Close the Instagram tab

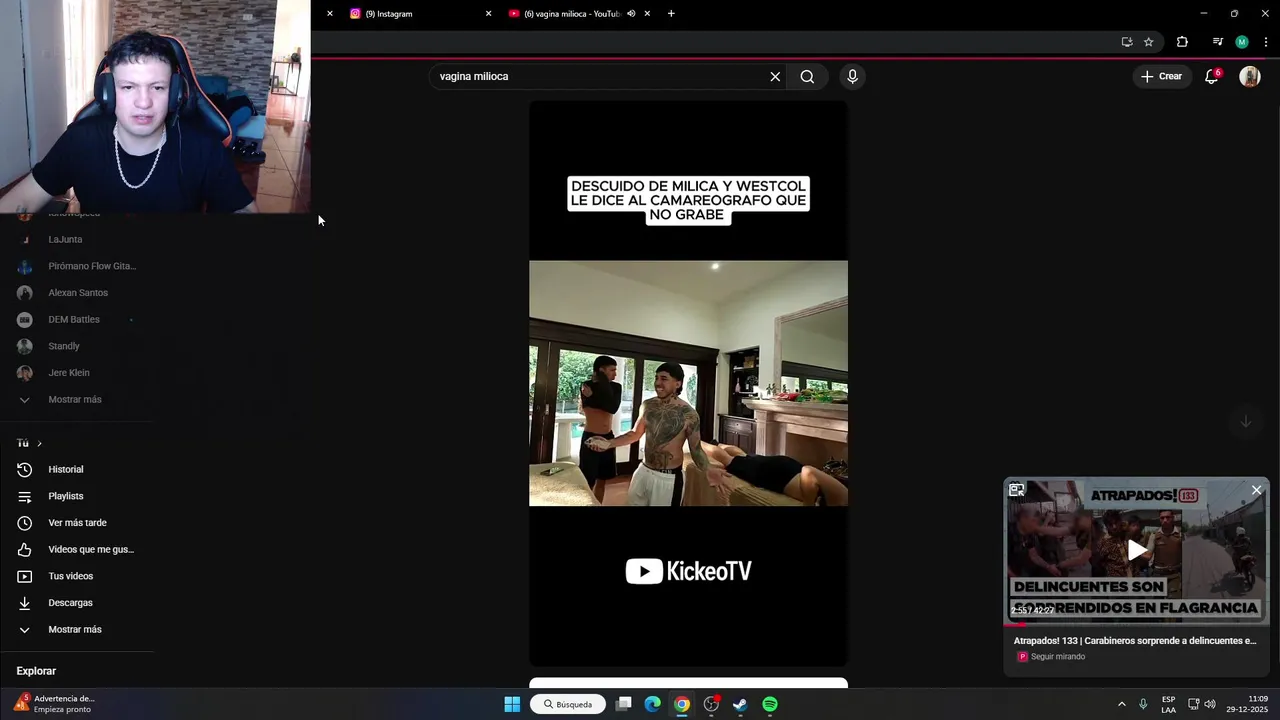488,14
